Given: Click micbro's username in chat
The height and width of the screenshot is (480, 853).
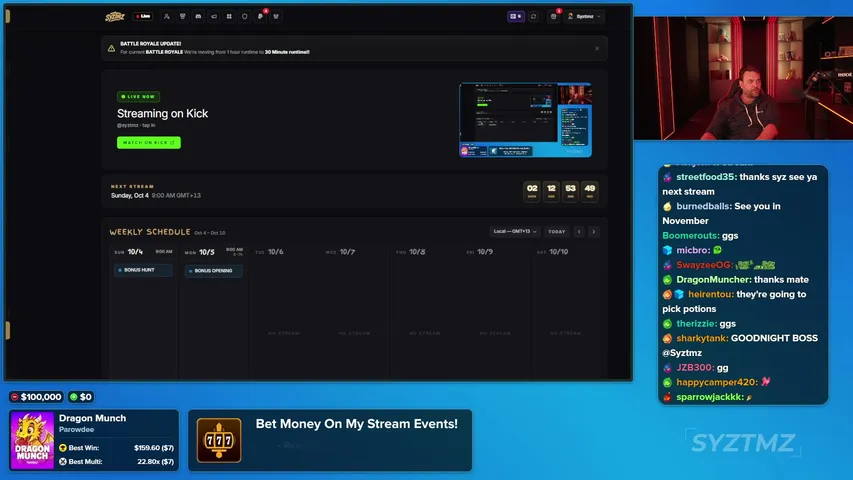Looking at the screenshot, I should point(692,250).
